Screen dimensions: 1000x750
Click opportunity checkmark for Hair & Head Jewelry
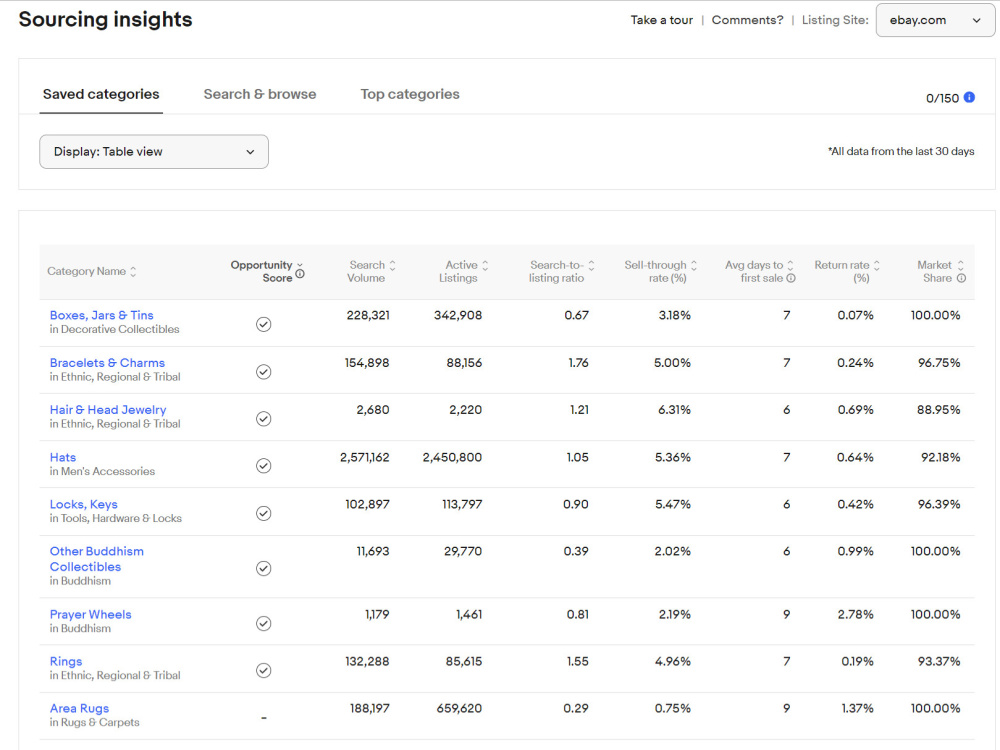(x=263, y=419)
